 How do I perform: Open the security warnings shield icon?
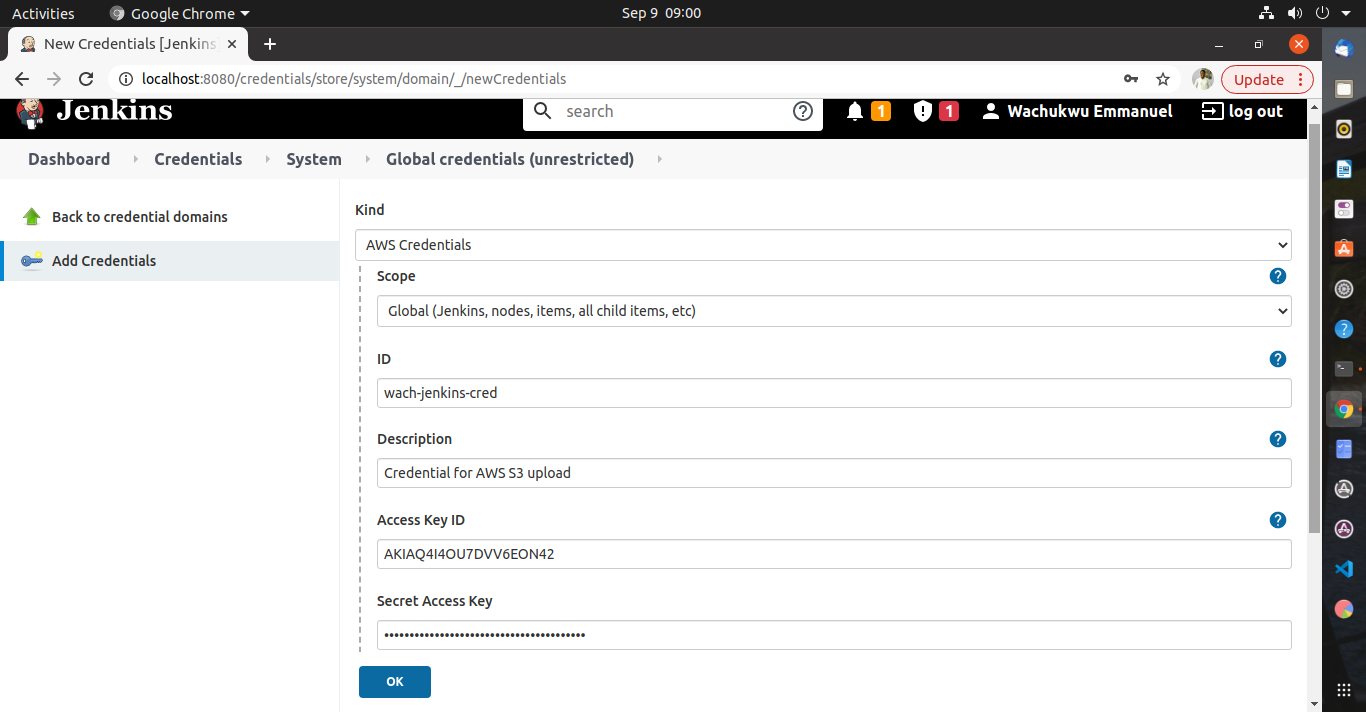pos(923,111)
